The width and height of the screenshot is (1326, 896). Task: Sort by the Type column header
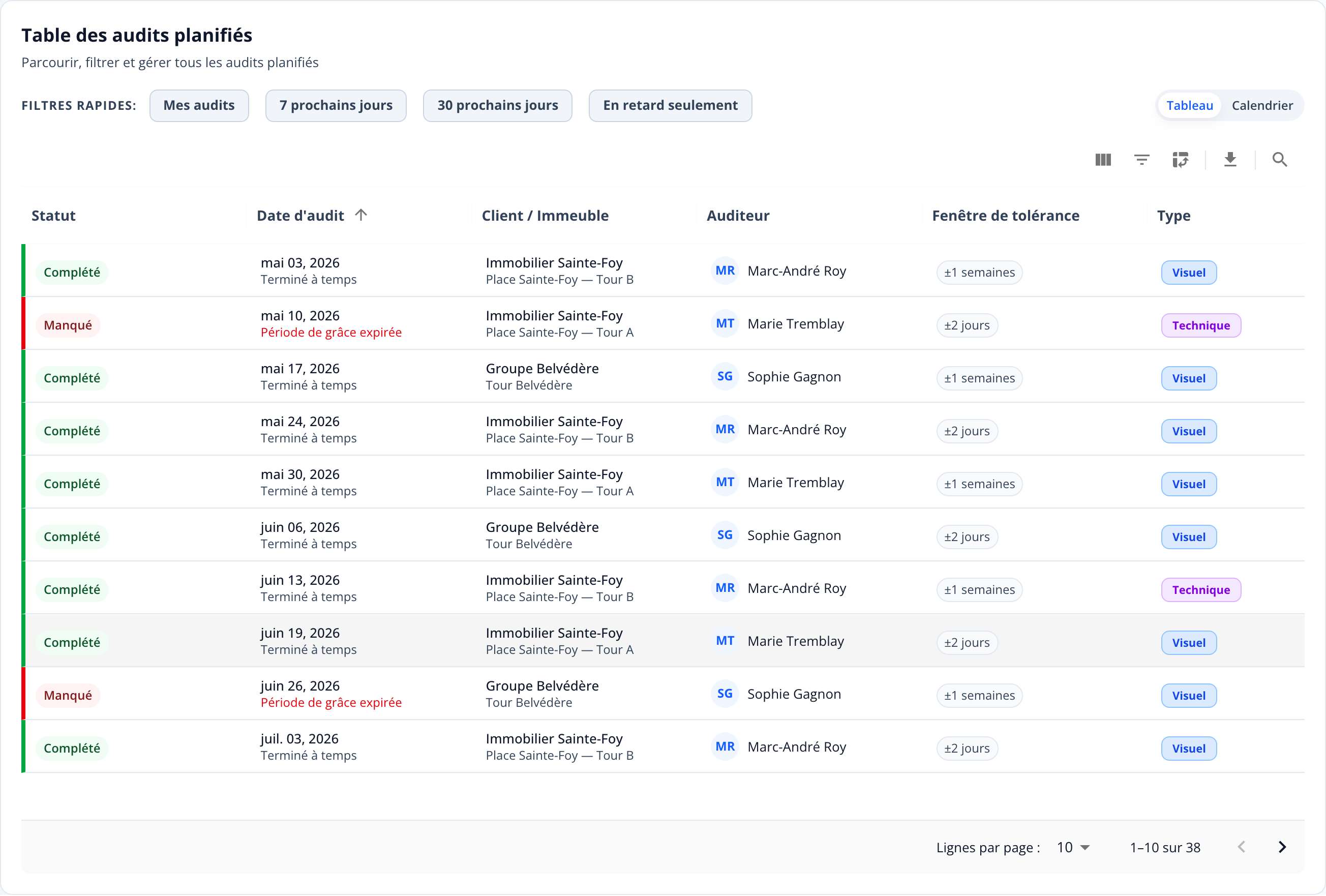pyautogui.click(x=1173, y=216)
